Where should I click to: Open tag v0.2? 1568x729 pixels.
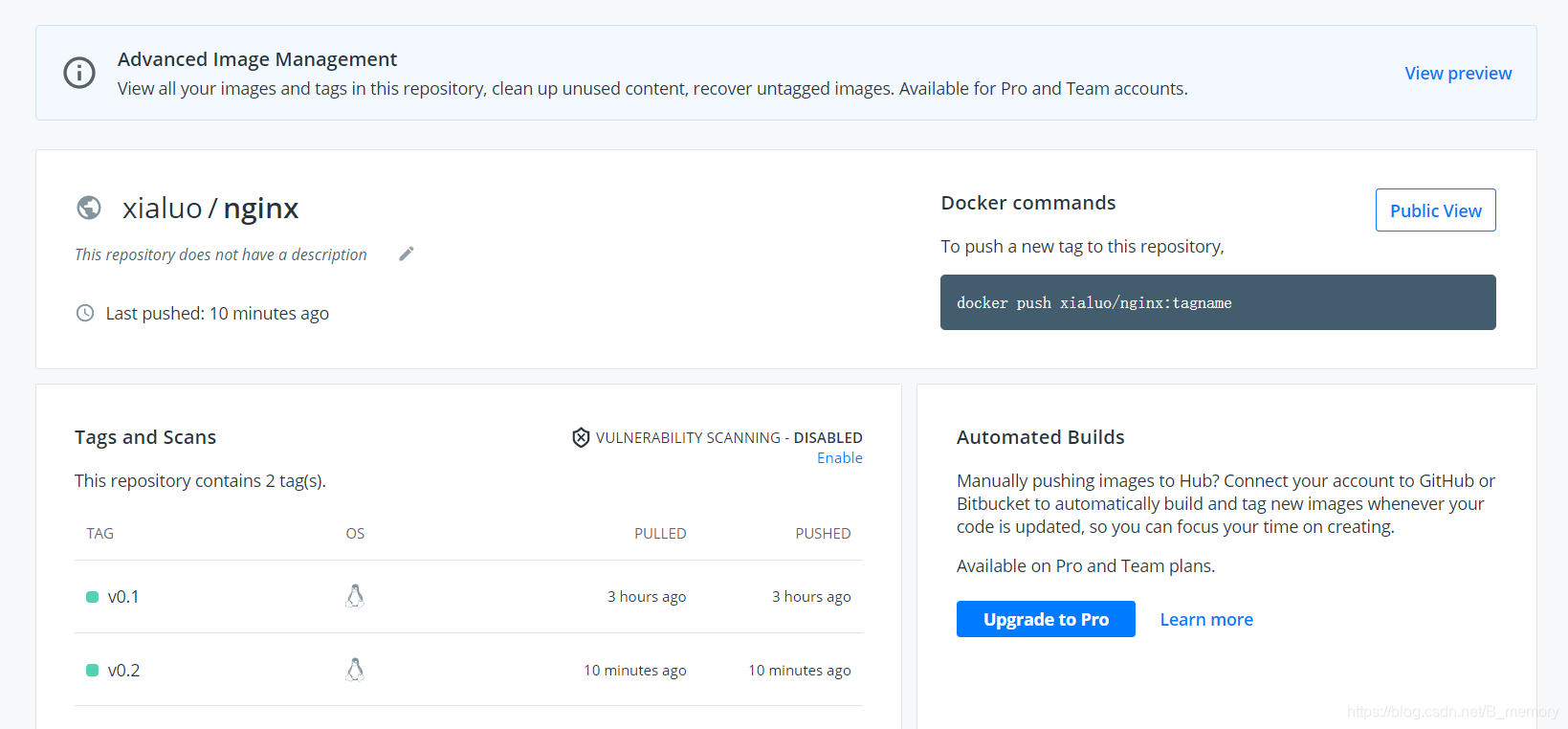click(123, 671)
